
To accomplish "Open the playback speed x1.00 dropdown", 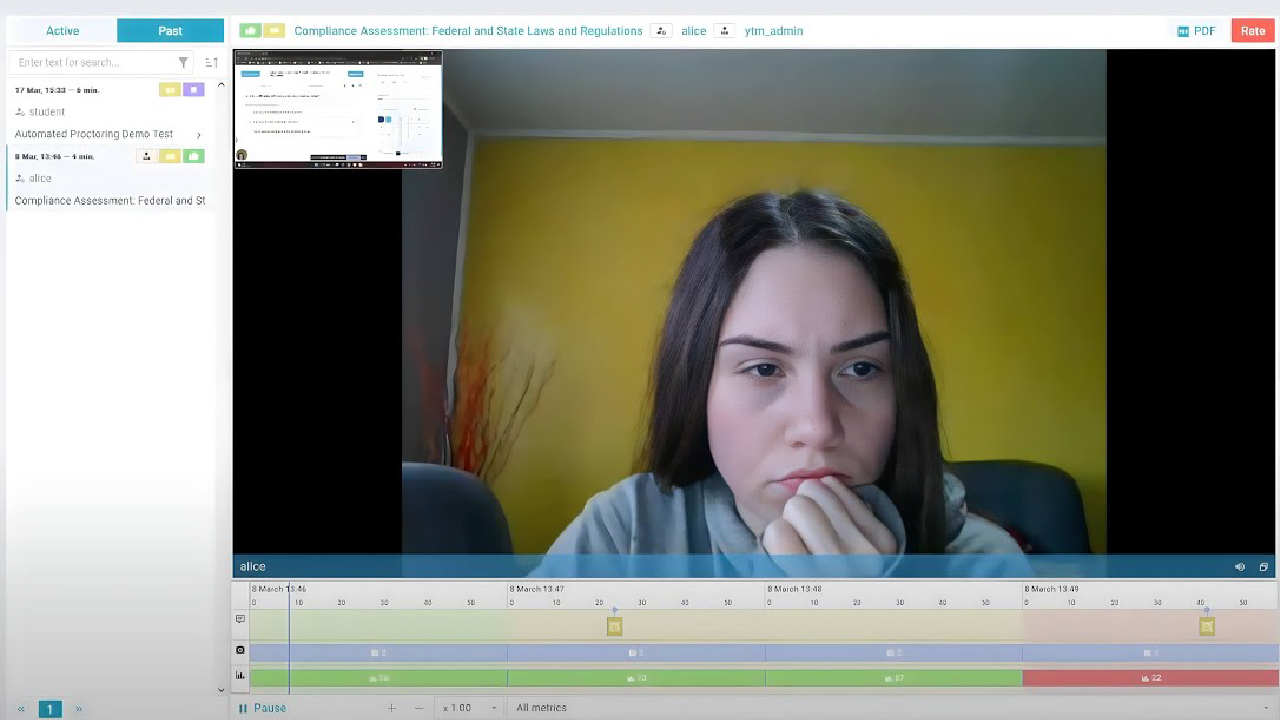I will pos(470,708).
